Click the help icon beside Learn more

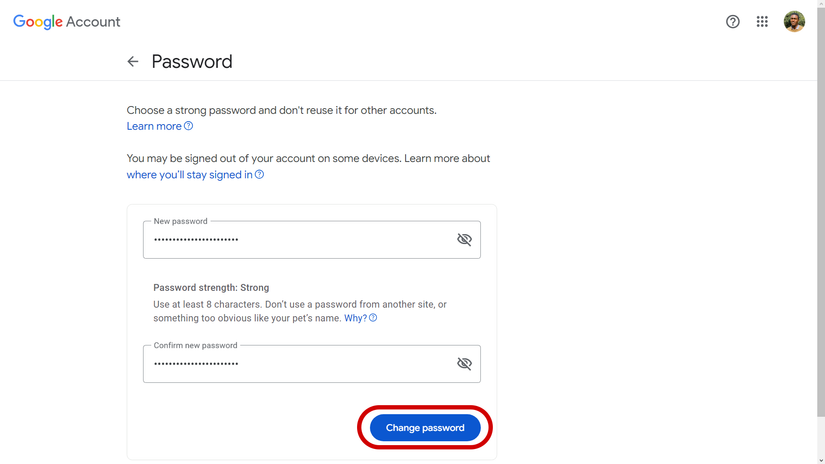[x=188, y=126]
